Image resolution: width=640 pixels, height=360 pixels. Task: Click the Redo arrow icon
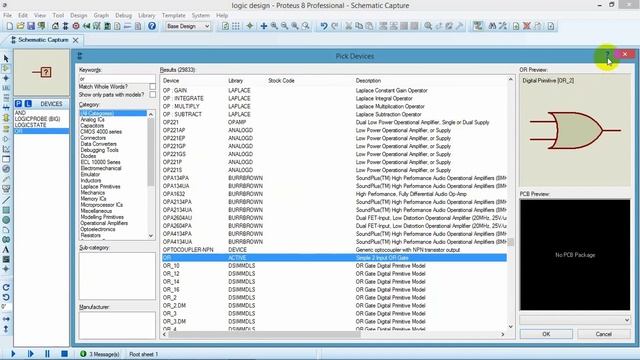pyautogui.click(x=334, y=26)
